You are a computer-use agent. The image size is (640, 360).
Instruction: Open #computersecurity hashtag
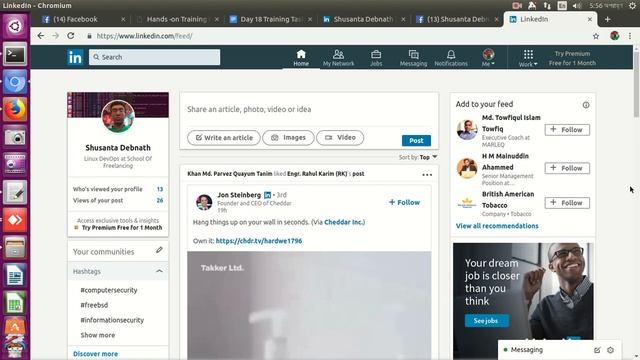[109, 290]
